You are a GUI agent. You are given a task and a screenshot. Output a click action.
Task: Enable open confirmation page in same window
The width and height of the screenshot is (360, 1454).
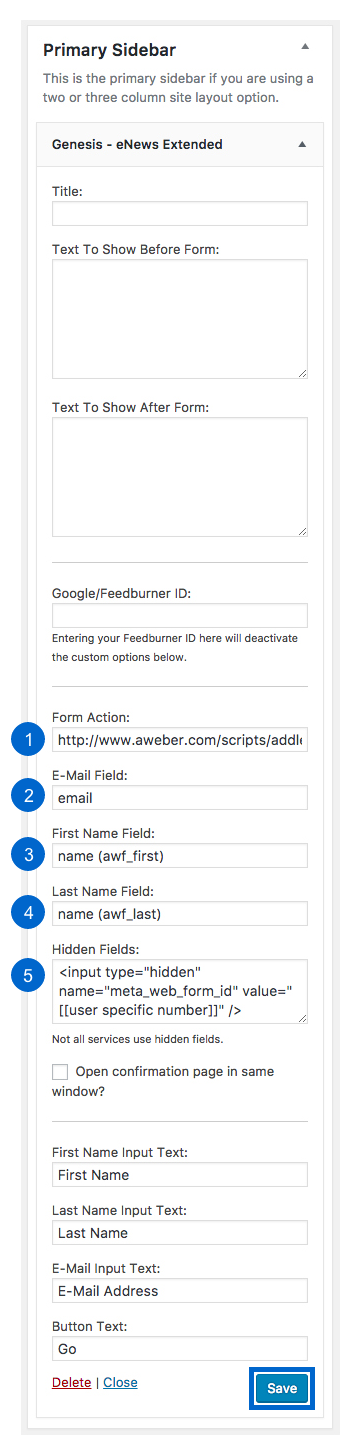tap(60, 1072)
